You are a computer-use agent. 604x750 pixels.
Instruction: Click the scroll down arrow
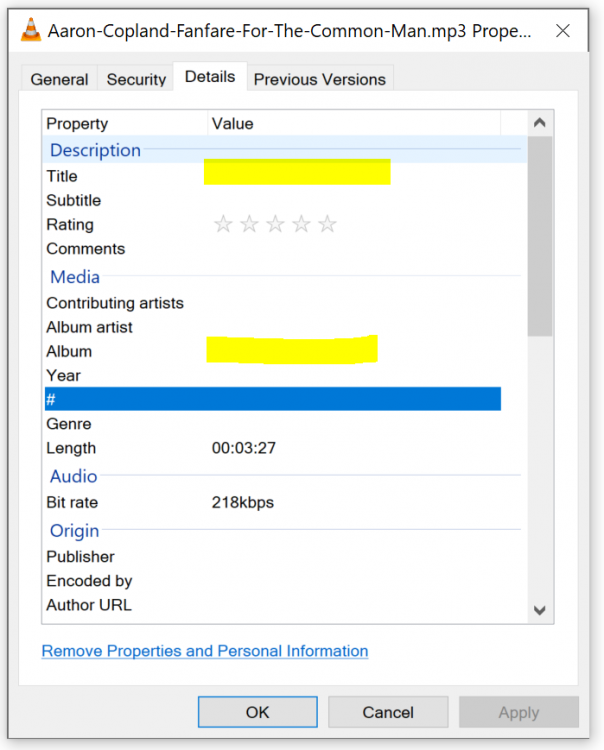tap(540, 610)
